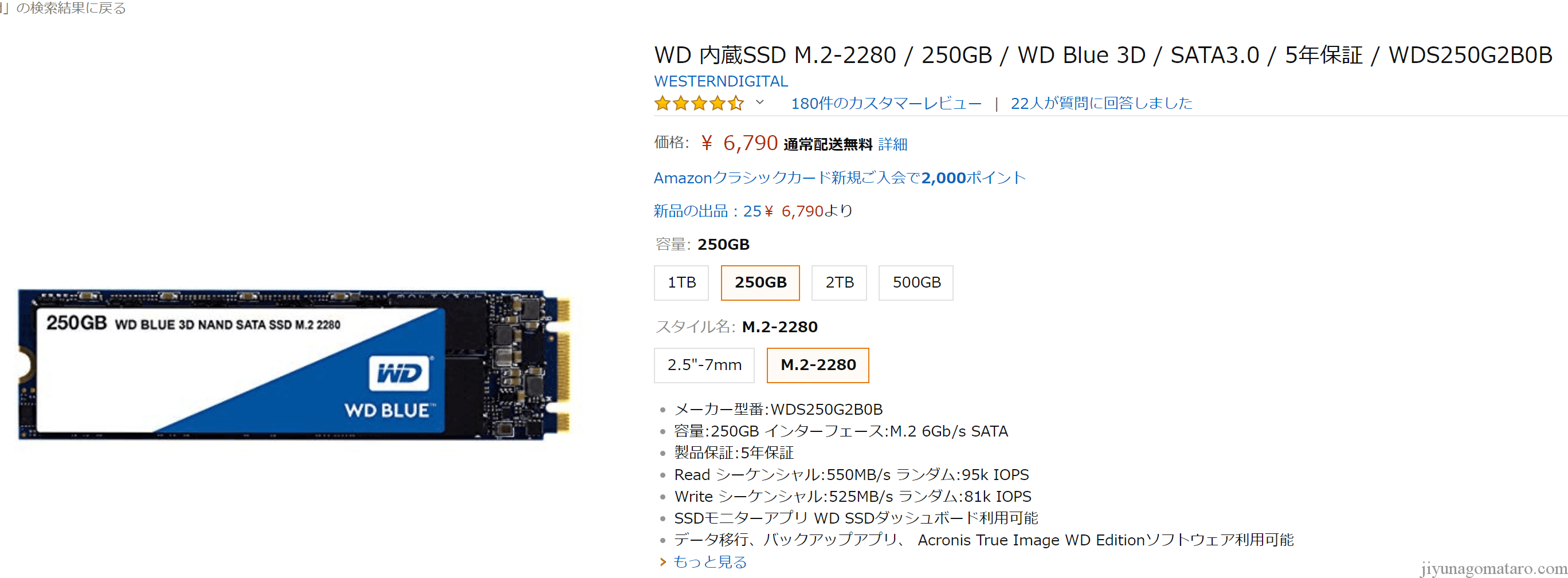View new offers from ¥6,790
This screenshot has height=578, width=1568.
coord(753,211)
